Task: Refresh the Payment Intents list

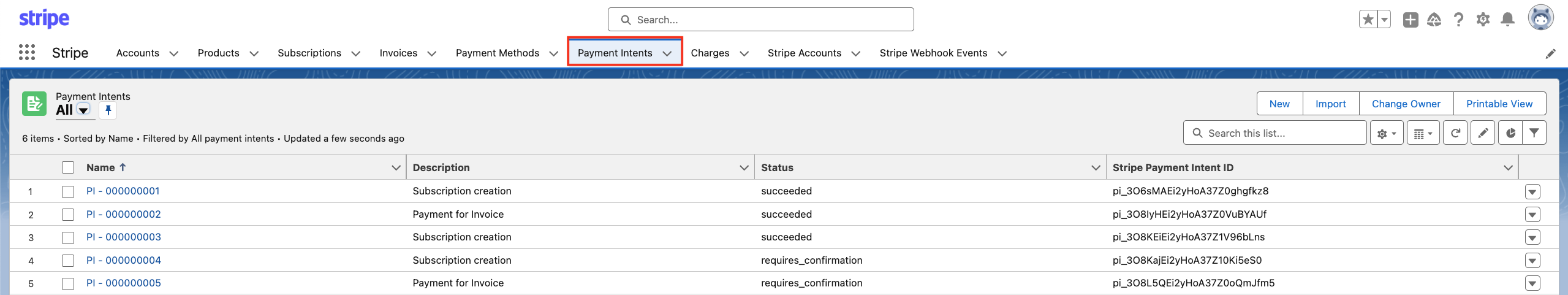Action: 1455,133
